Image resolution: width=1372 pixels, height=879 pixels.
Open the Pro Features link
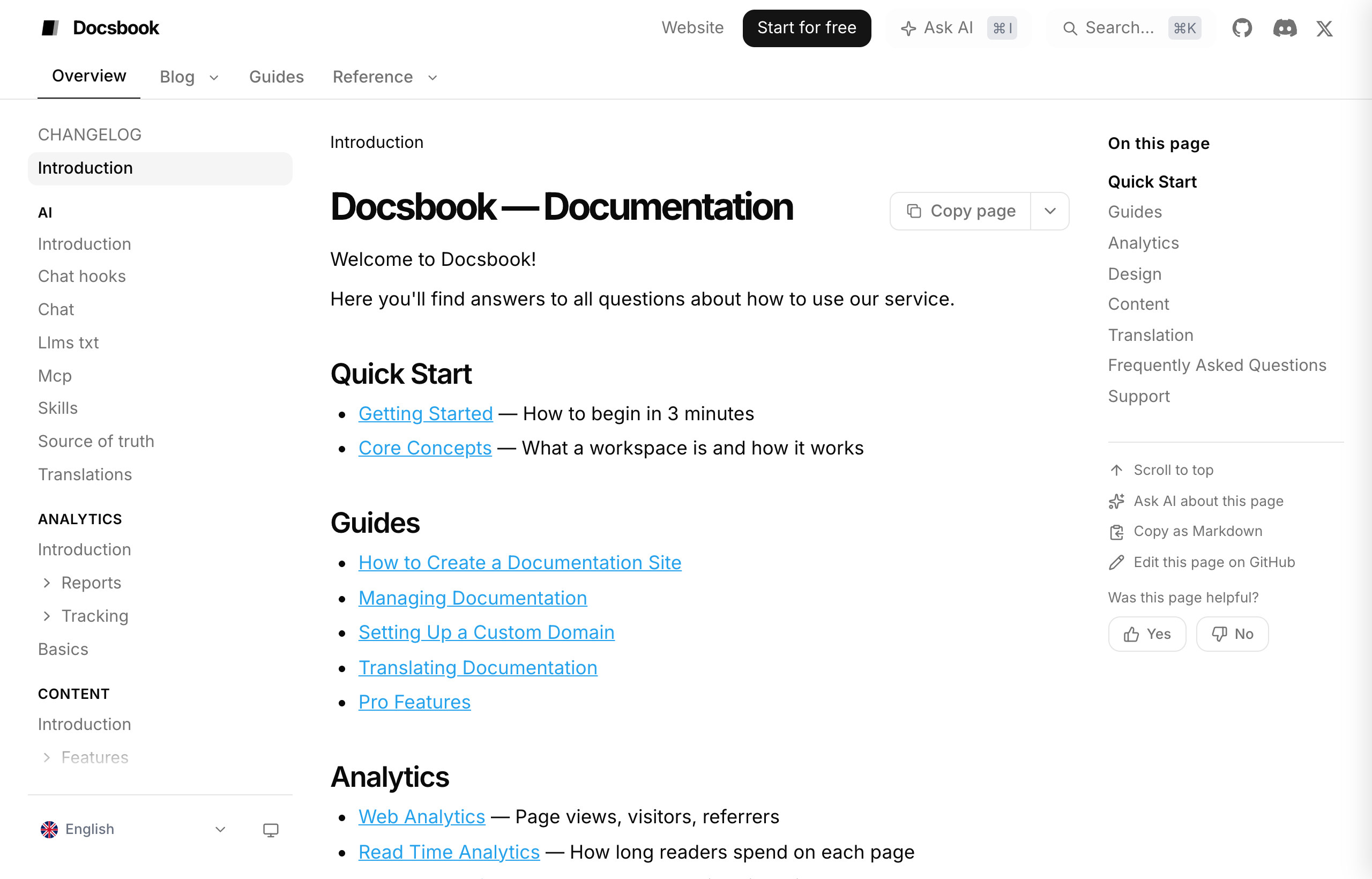pyautogui.click(x=414, y=702)
